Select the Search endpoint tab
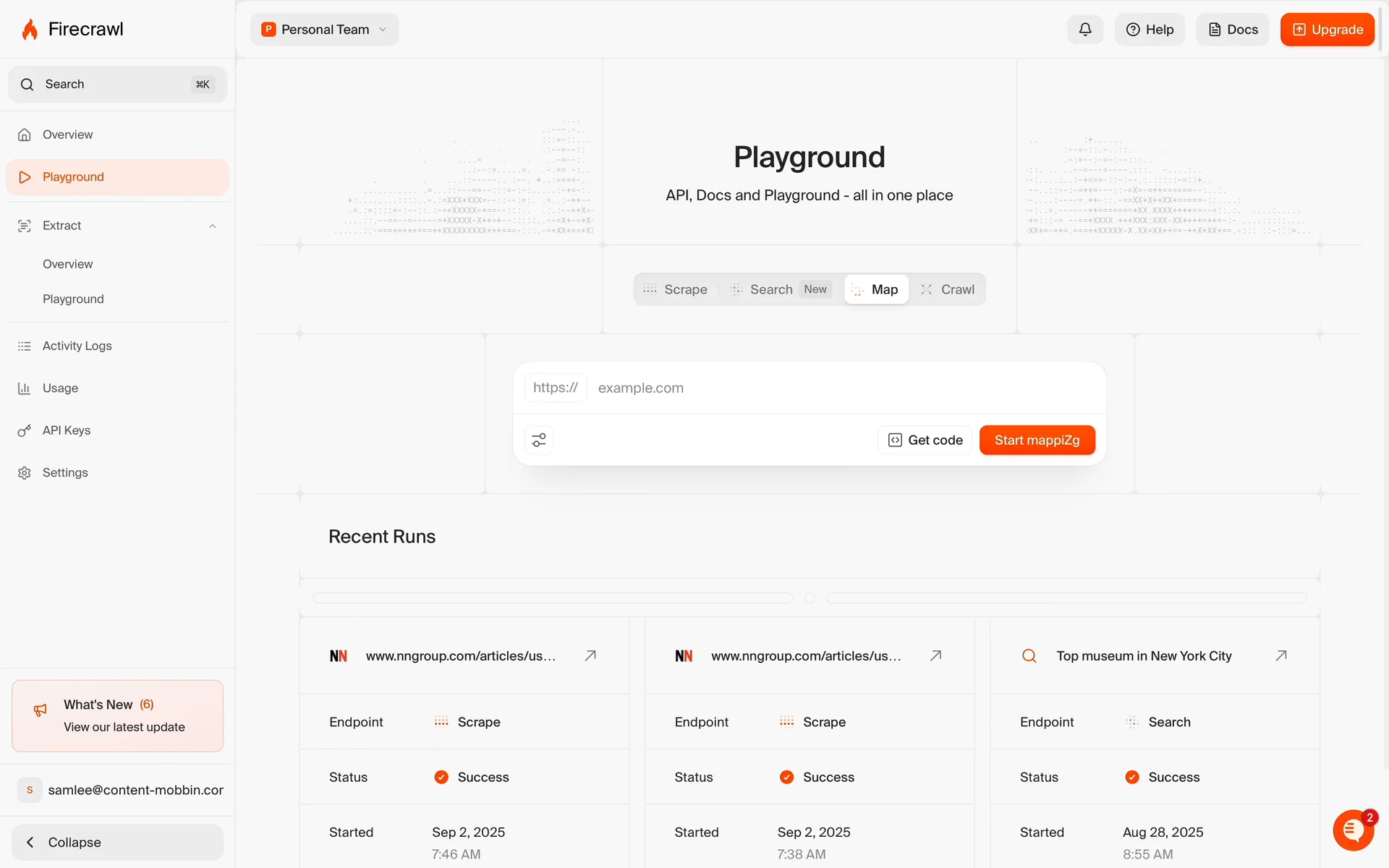1389x868 pixels. pyautogui.click(x=771, y=289)
